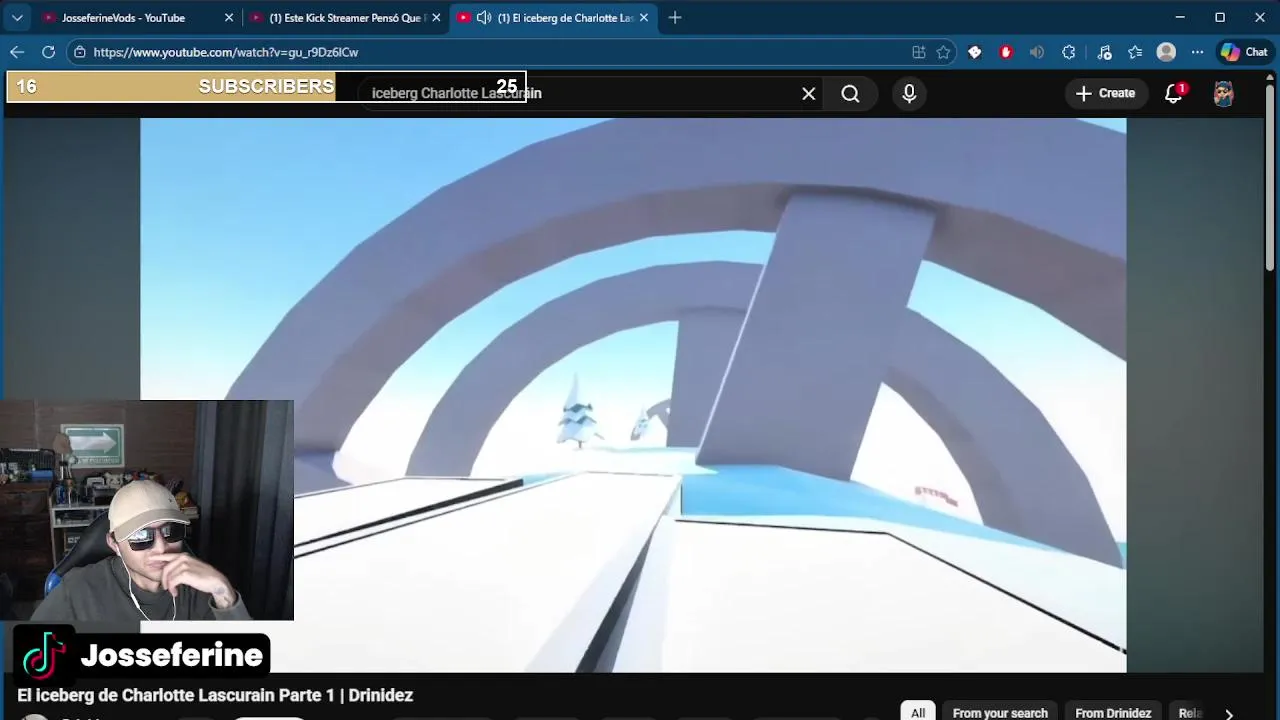Open the split screen / apps icon in address bar

point(919,52)
